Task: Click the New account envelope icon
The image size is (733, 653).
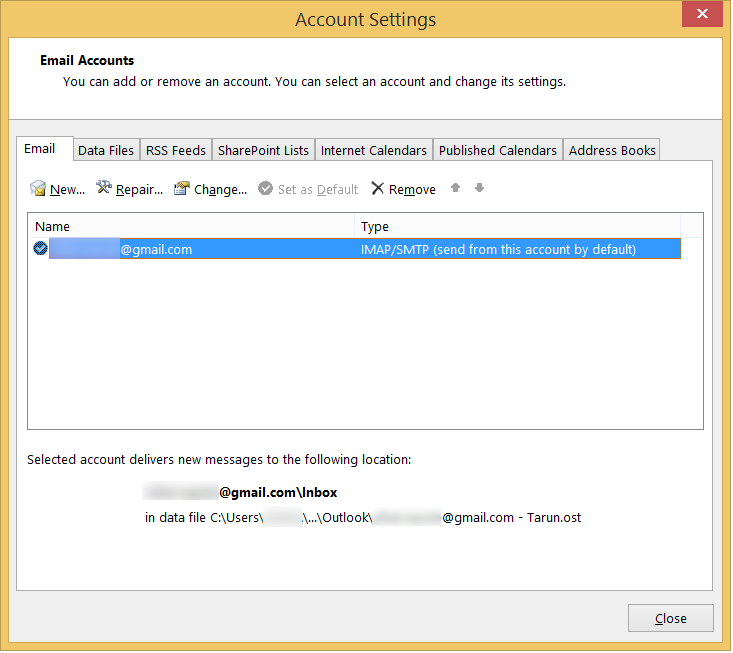Action: pyautogui.click(x=37, y=189)
